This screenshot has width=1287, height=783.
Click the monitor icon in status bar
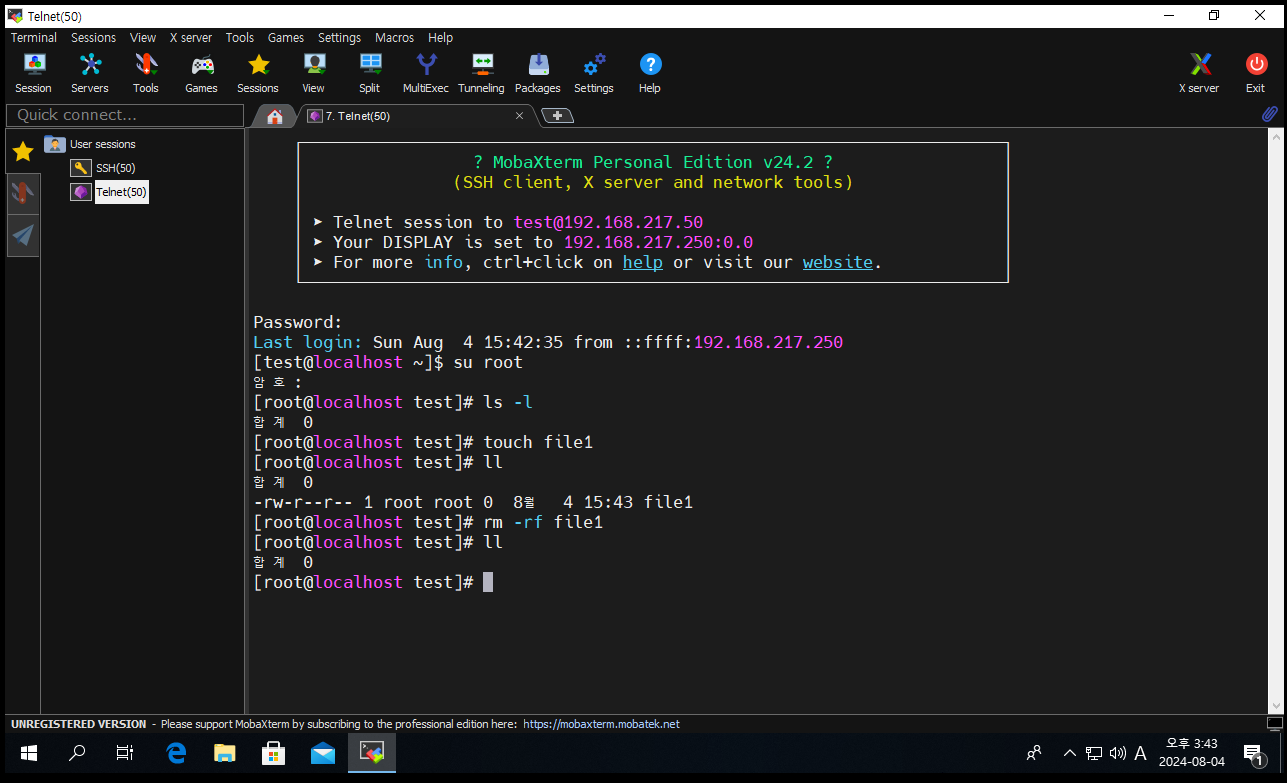click(x=1274, y=723)
